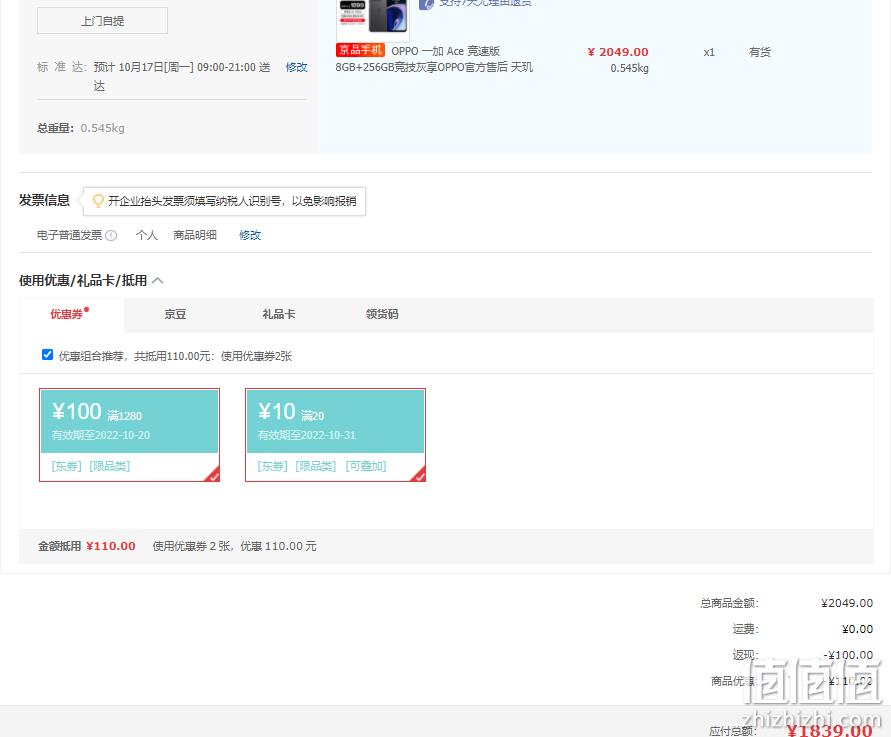This screenshot has width=891, height=737.
Task: Click the 有货 stock status text
Action: [x=760, y=52]
